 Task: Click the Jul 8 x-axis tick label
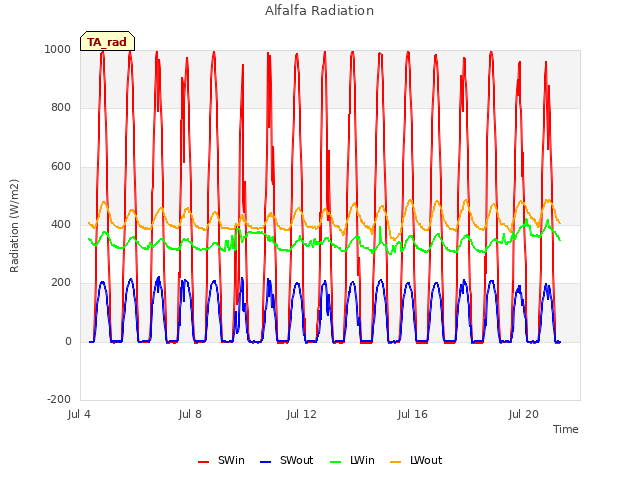click(x=190, y=414)
